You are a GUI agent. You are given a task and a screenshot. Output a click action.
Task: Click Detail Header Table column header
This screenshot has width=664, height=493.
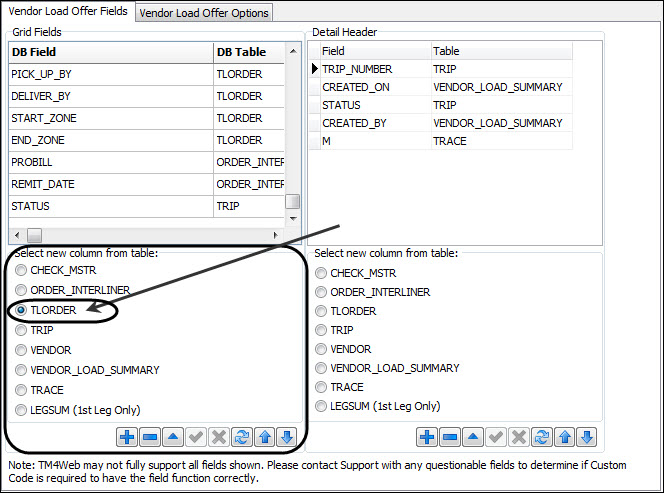pos(502,51)
